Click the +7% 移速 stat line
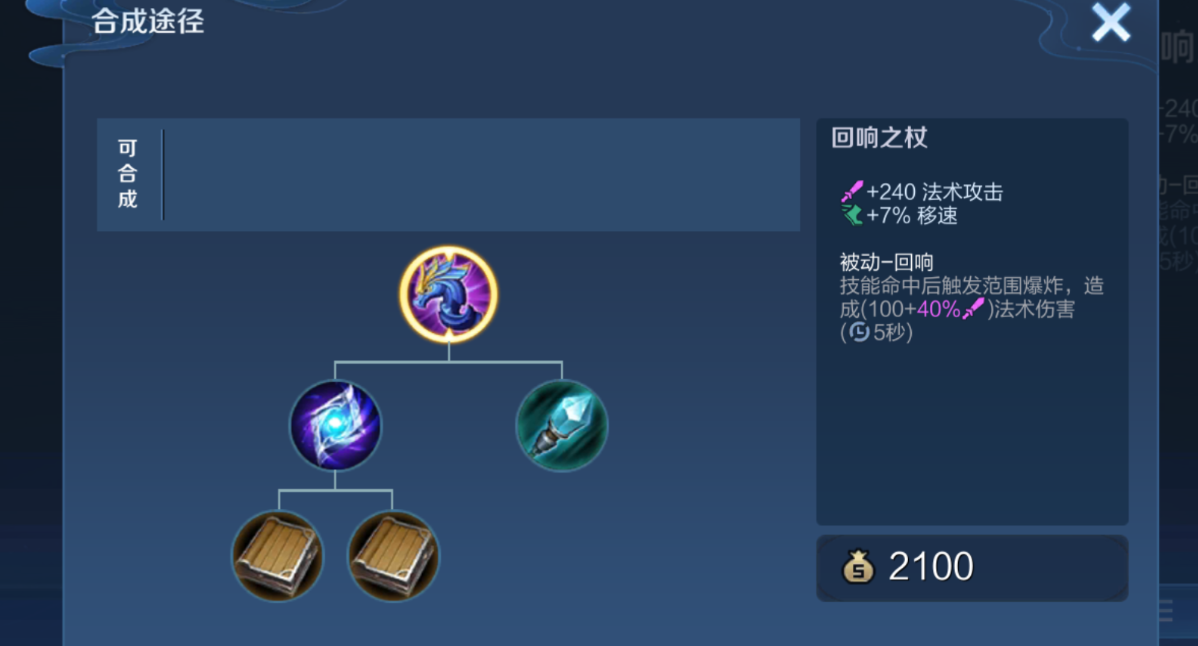This screenshot has width=1198, height=646. [x=899, y=215]
